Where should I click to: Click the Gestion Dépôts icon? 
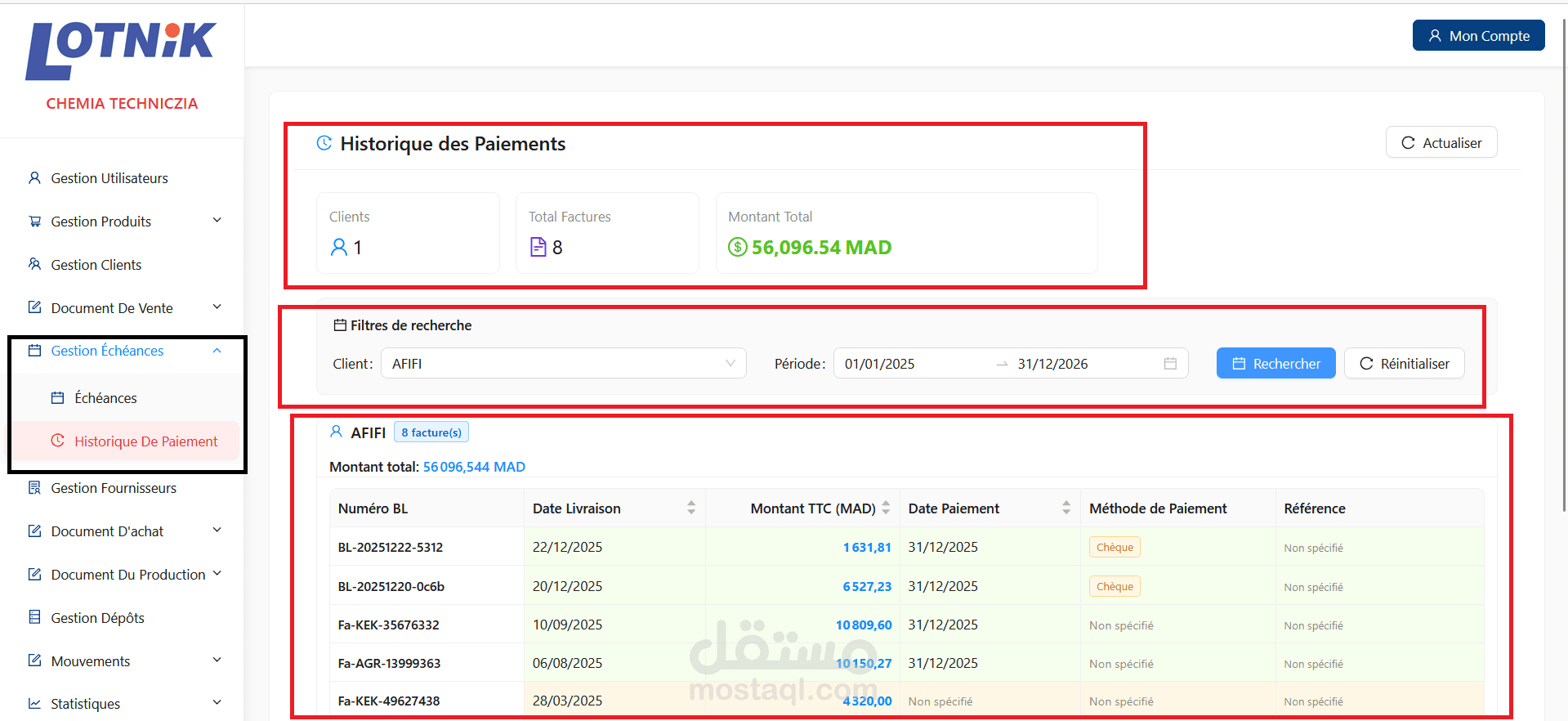click(34, 617)
